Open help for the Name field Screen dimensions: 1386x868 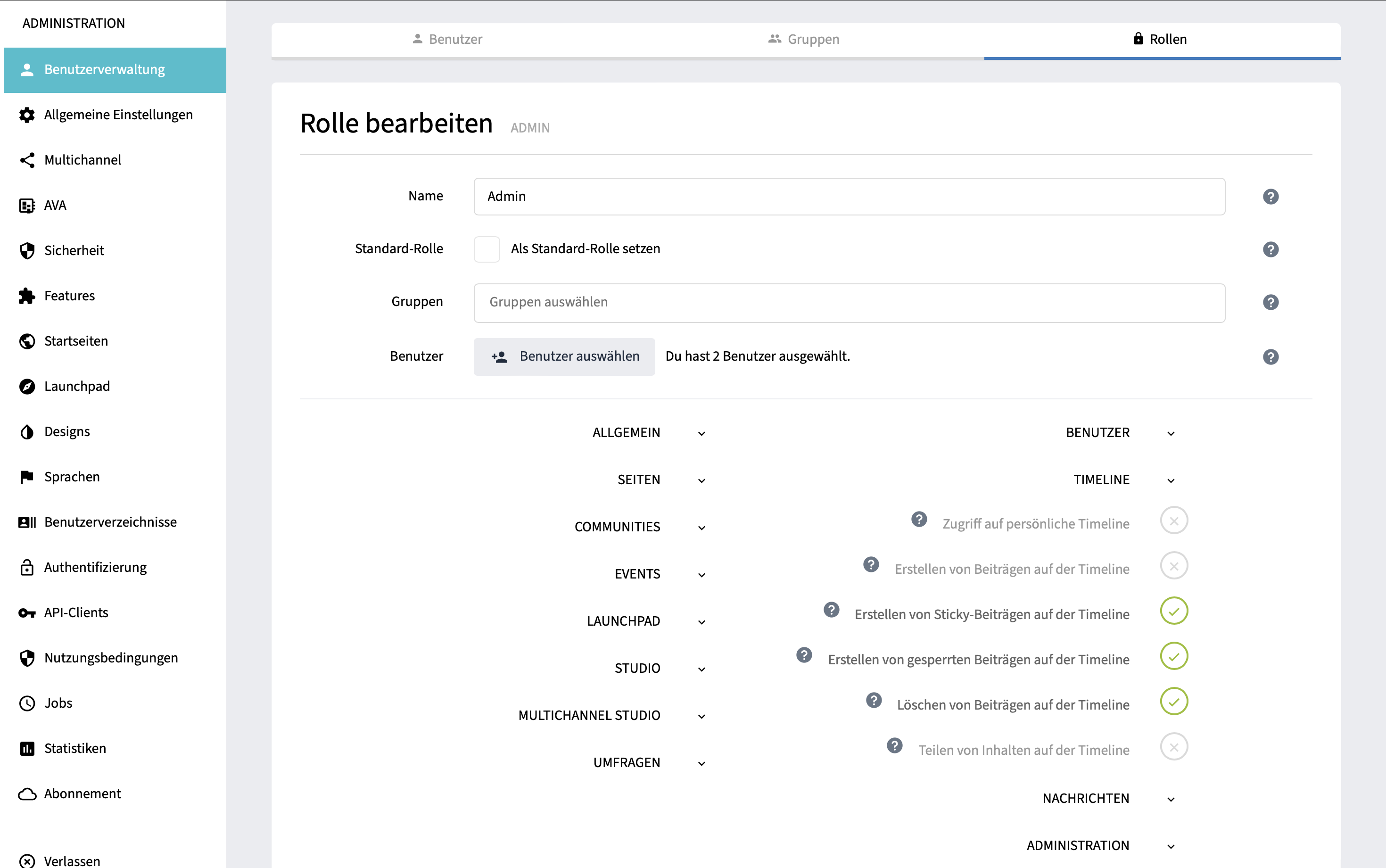(1270, 197)
